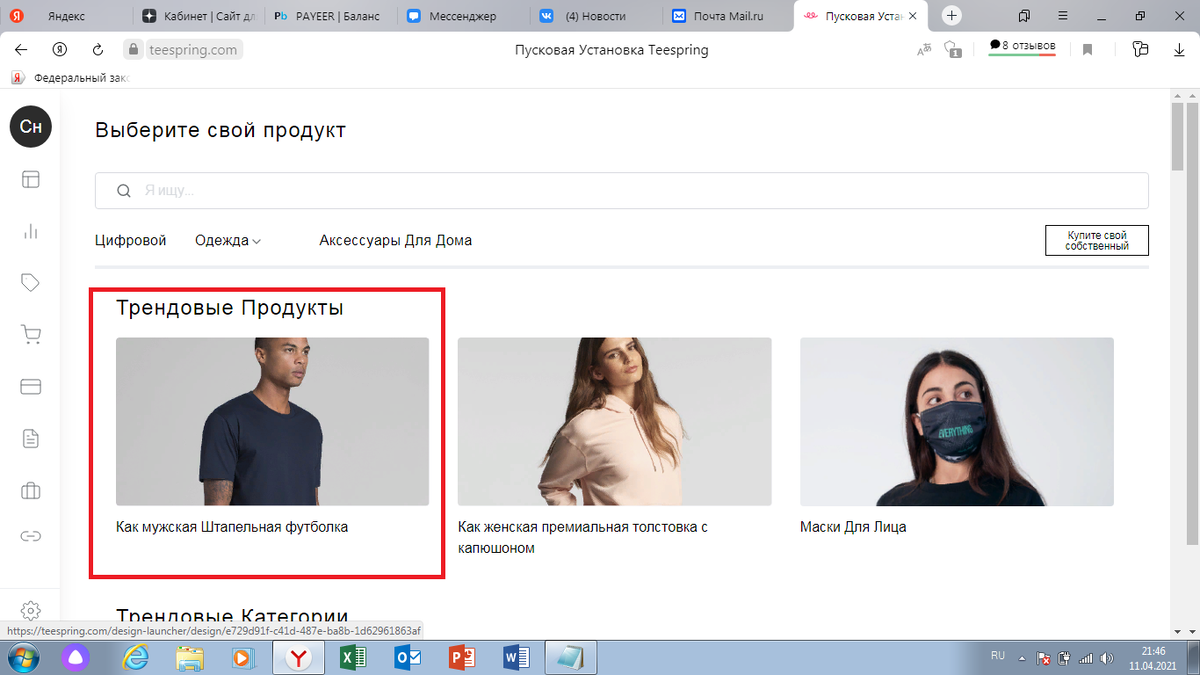Click the Трендовые Продукты heading
1200x675 pixels.
(x=230, y=308)
